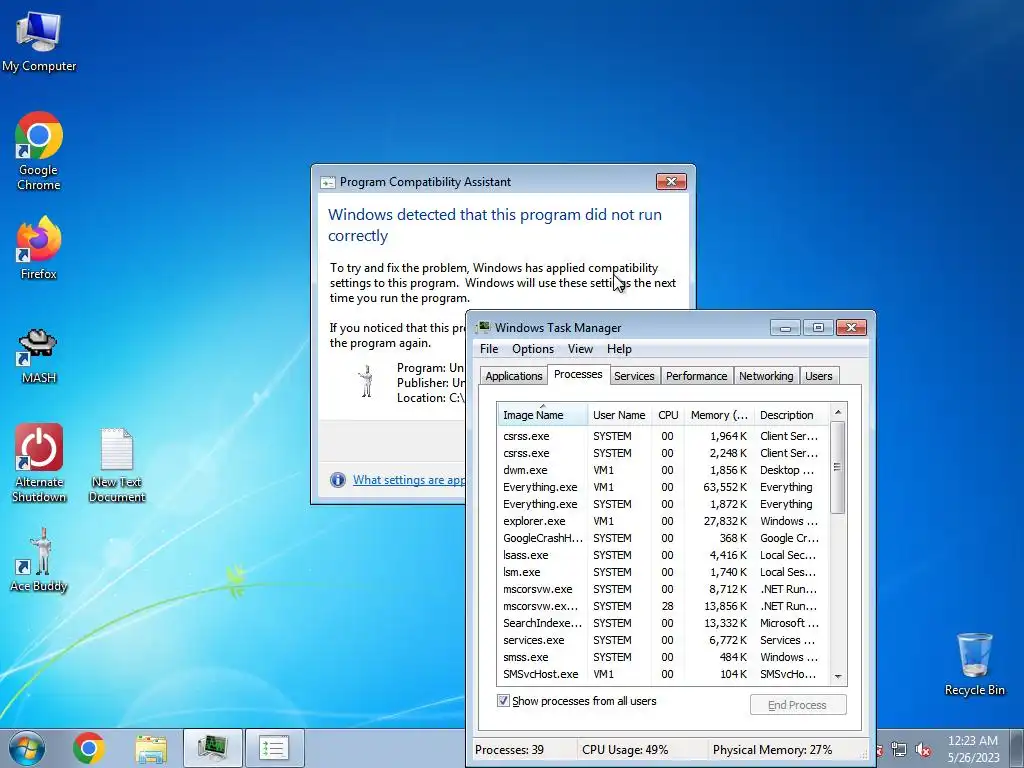1024x768 pixels.
Task: Switch to Task Manager taskbar button
Action: (x=213, y=748)
